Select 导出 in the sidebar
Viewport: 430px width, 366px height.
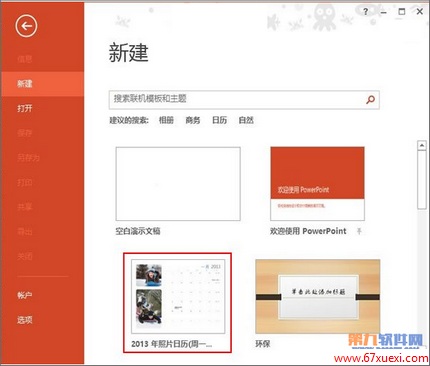point(25,231)
